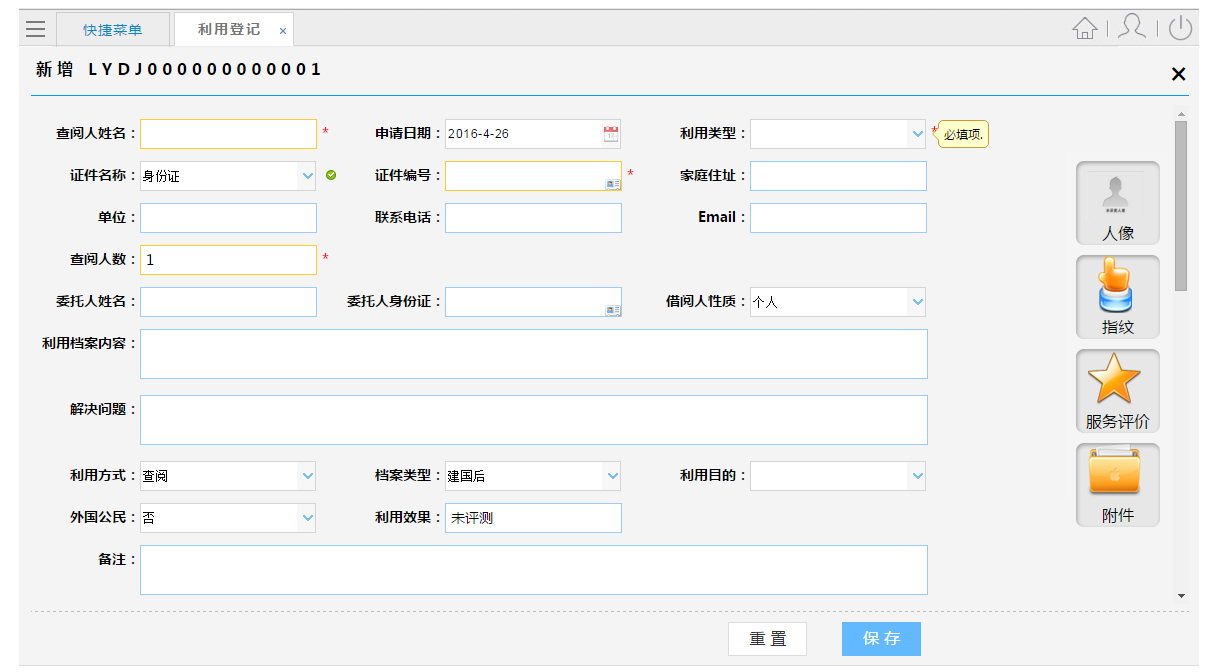
Task: Switch to the 快捷菜单 tab
Action: [x=112, y=30]
